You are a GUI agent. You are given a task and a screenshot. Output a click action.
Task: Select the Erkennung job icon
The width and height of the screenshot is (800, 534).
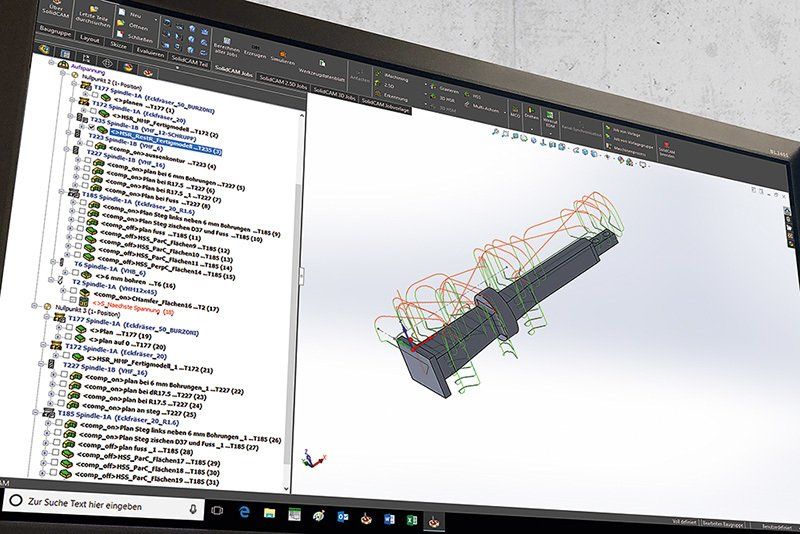pos(378,93)
